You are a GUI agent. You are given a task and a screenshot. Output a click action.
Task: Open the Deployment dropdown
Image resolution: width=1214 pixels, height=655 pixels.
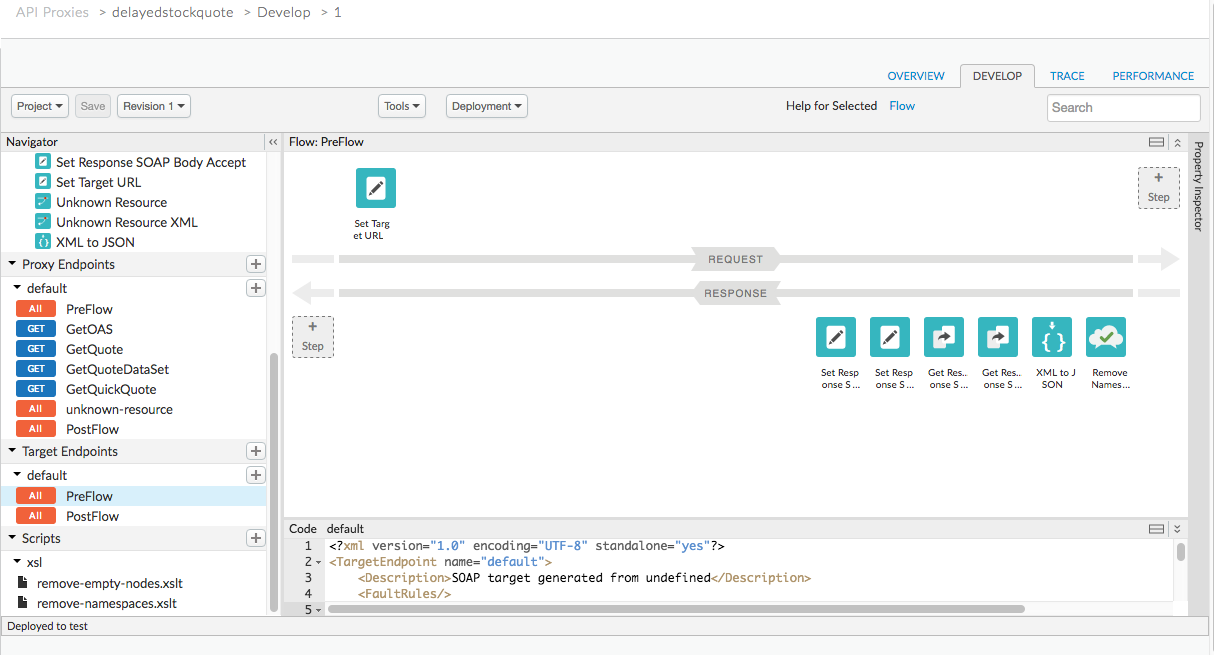pyautogui.click(x=486, y=105)
